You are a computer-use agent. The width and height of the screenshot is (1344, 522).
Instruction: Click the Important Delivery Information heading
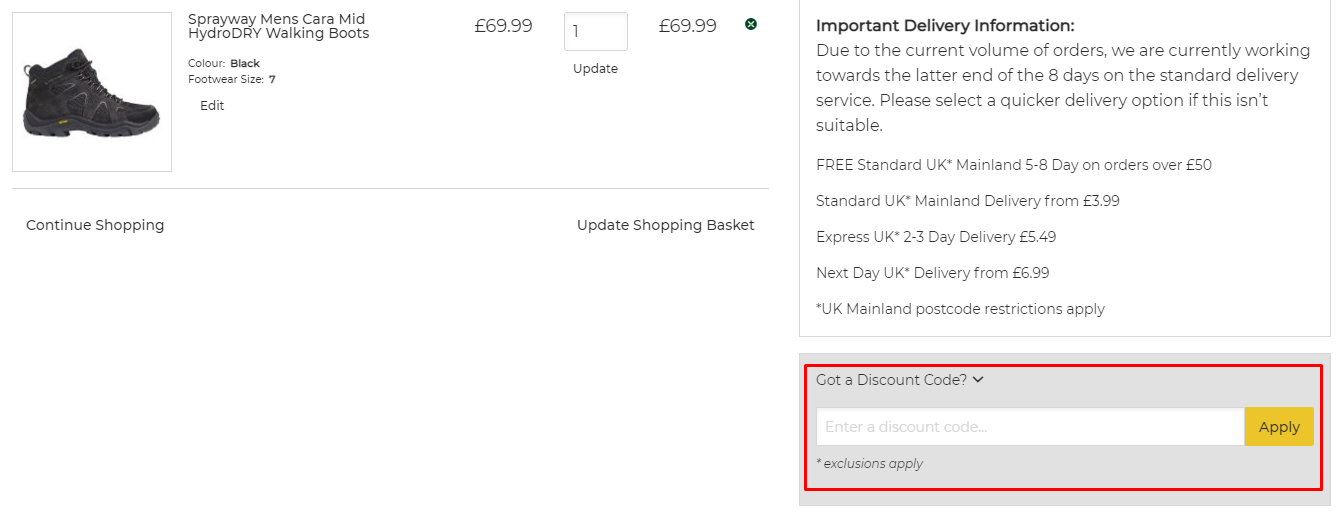click(x=945, y=26)
